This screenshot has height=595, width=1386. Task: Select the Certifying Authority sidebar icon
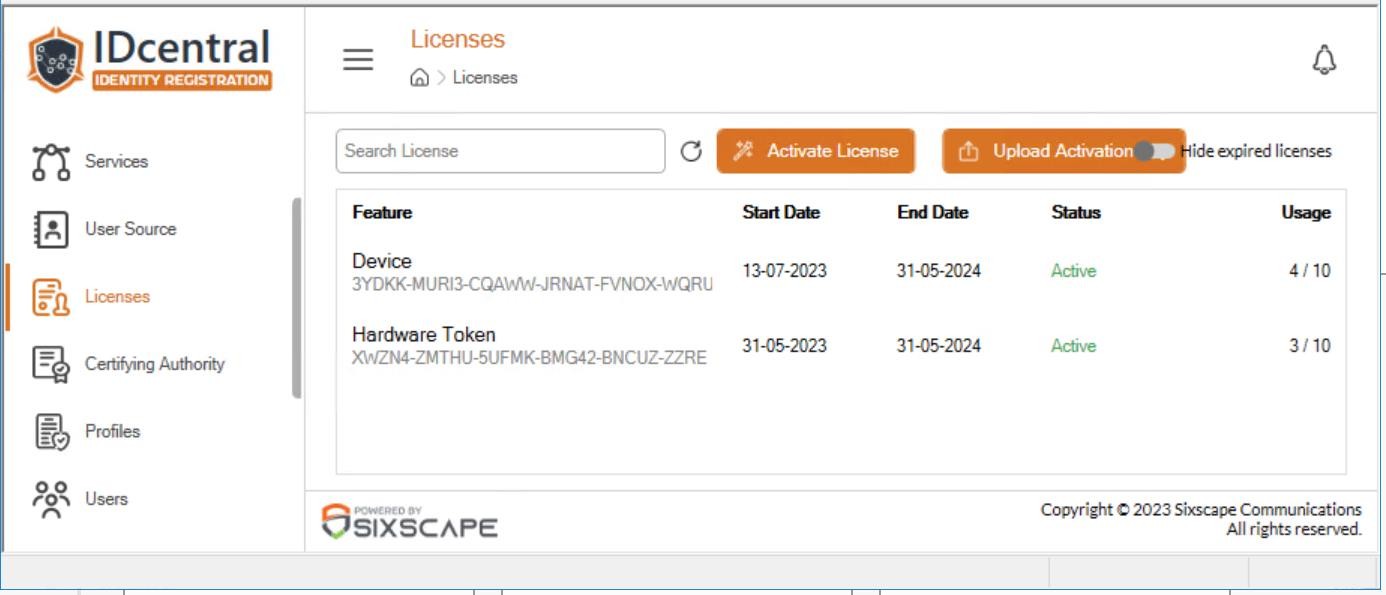click(x=51, y=364)
